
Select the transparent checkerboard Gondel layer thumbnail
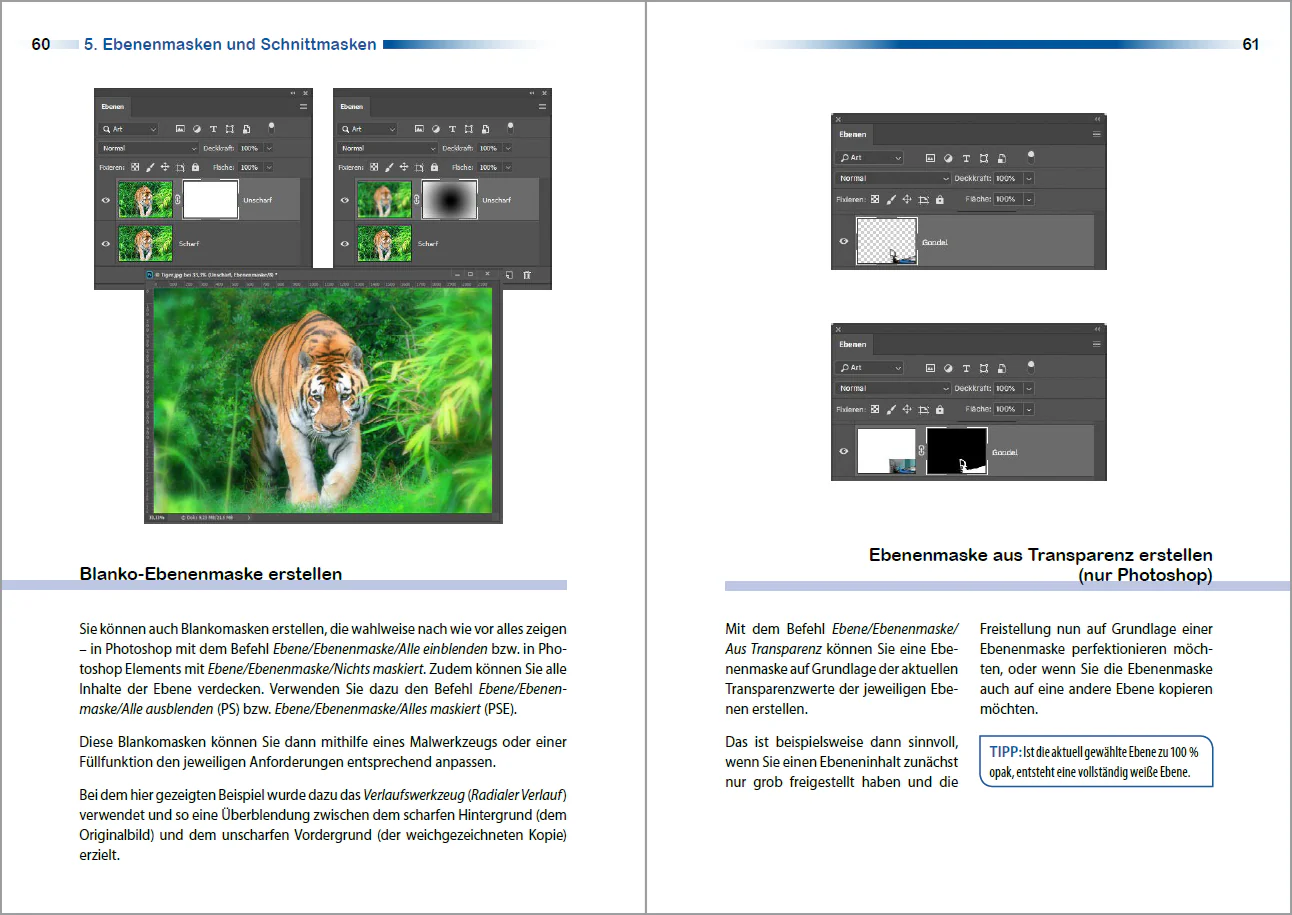887,241
